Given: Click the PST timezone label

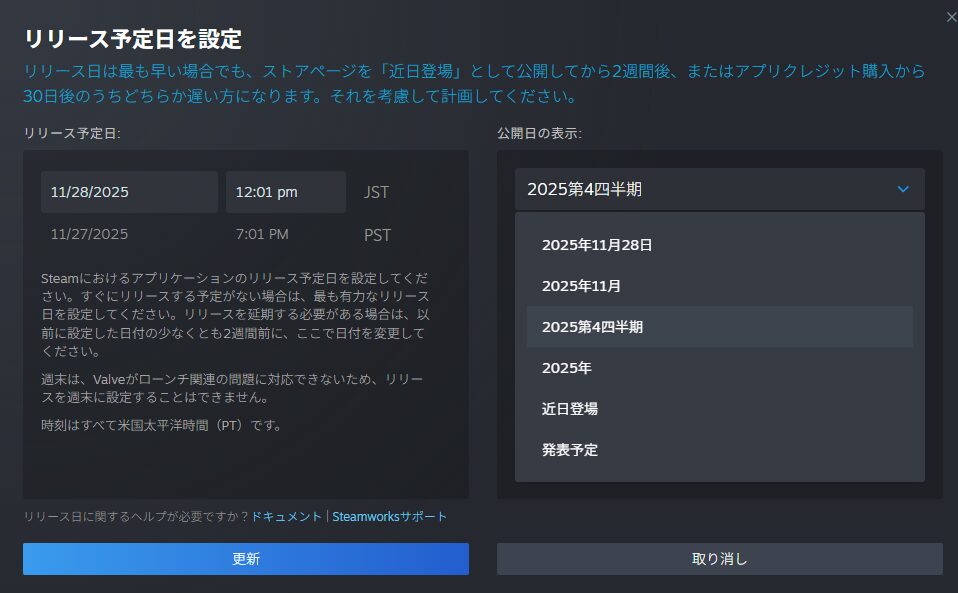Looking at the screenshot, I should coord(377,235).
